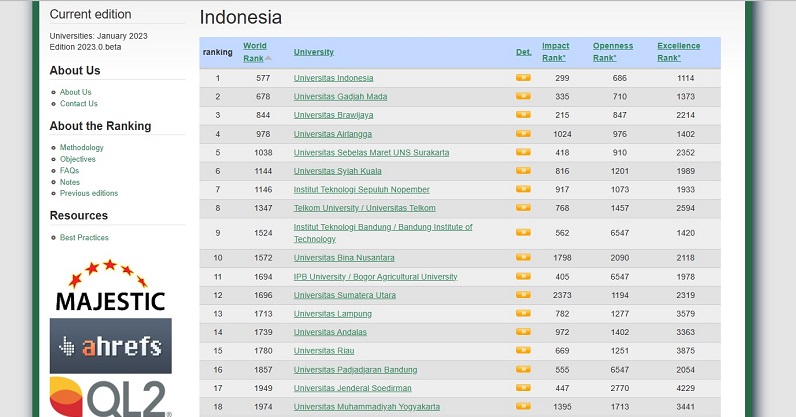The height and width of the screenshot is (417, 796).
Task: Click the Majestic logo in the sidebar
Action: [x=110, y=287]
